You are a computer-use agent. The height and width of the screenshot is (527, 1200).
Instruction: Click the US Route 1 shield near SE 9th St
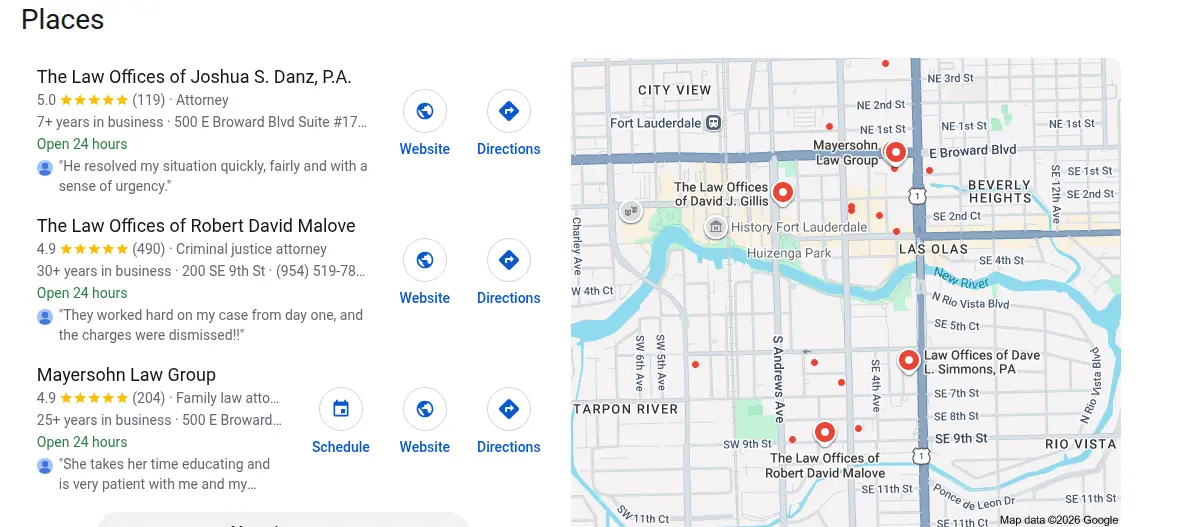(x=921, y=456)
